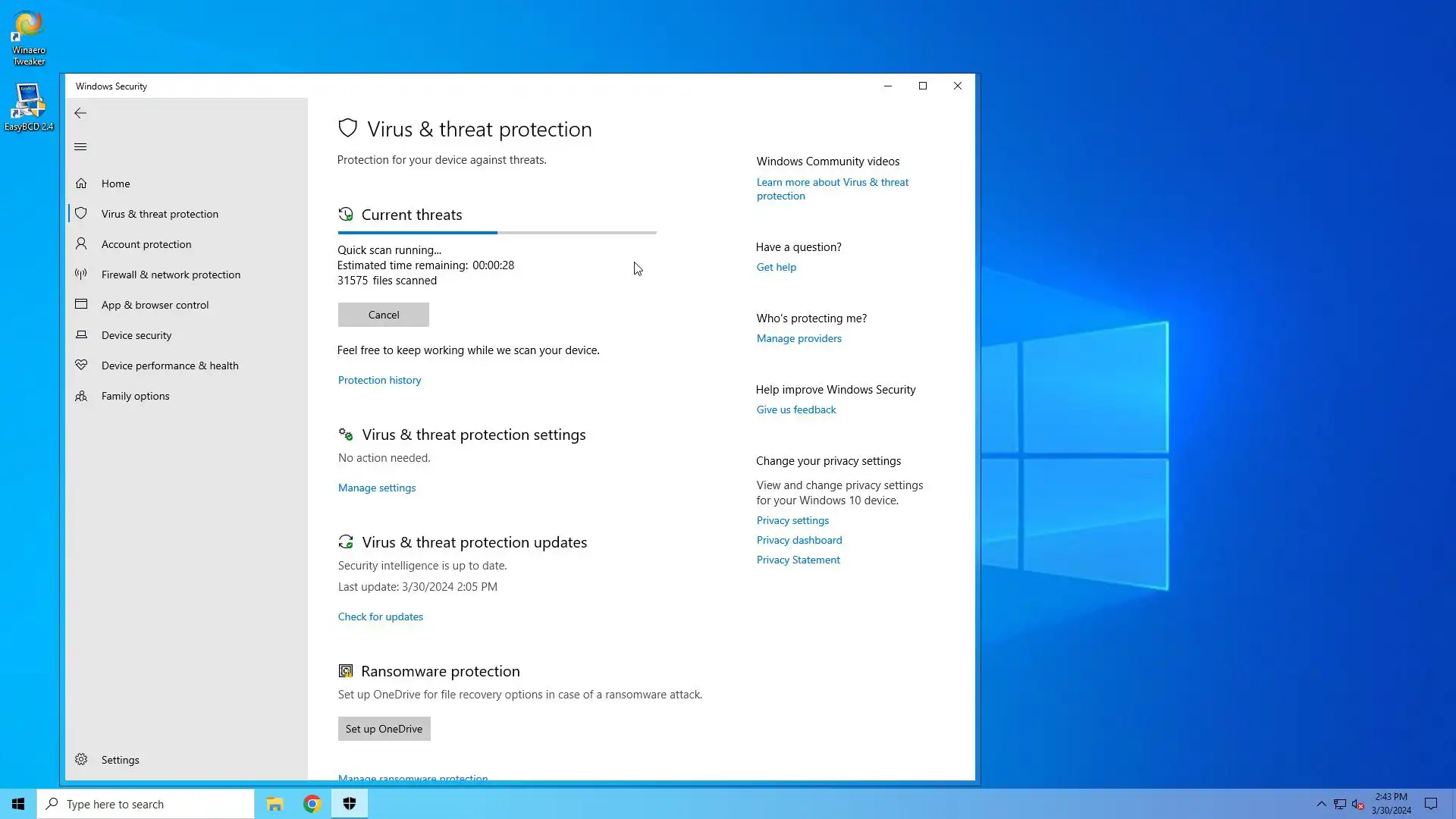Click Manage settings link
1456x819 pixels.
pos(377,488)
